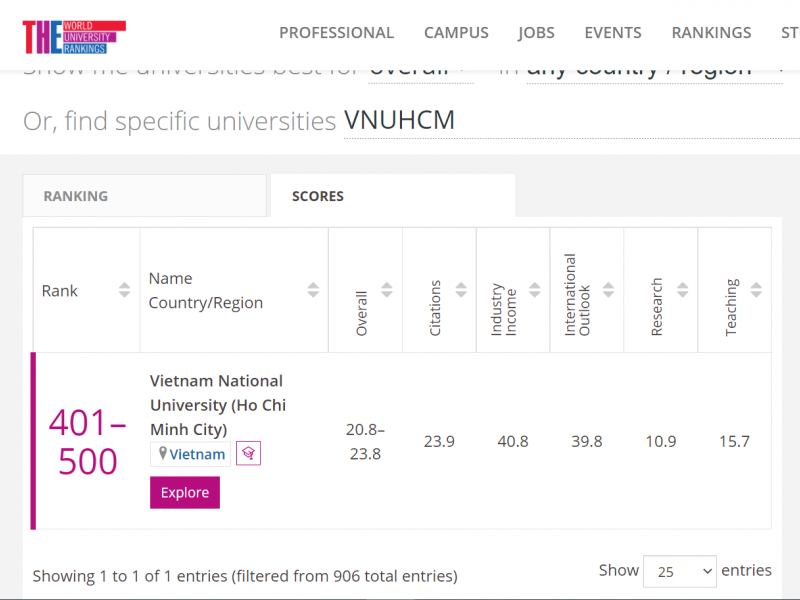
Task: Open the Vietnam country link
Action: (x=197, y=454)
